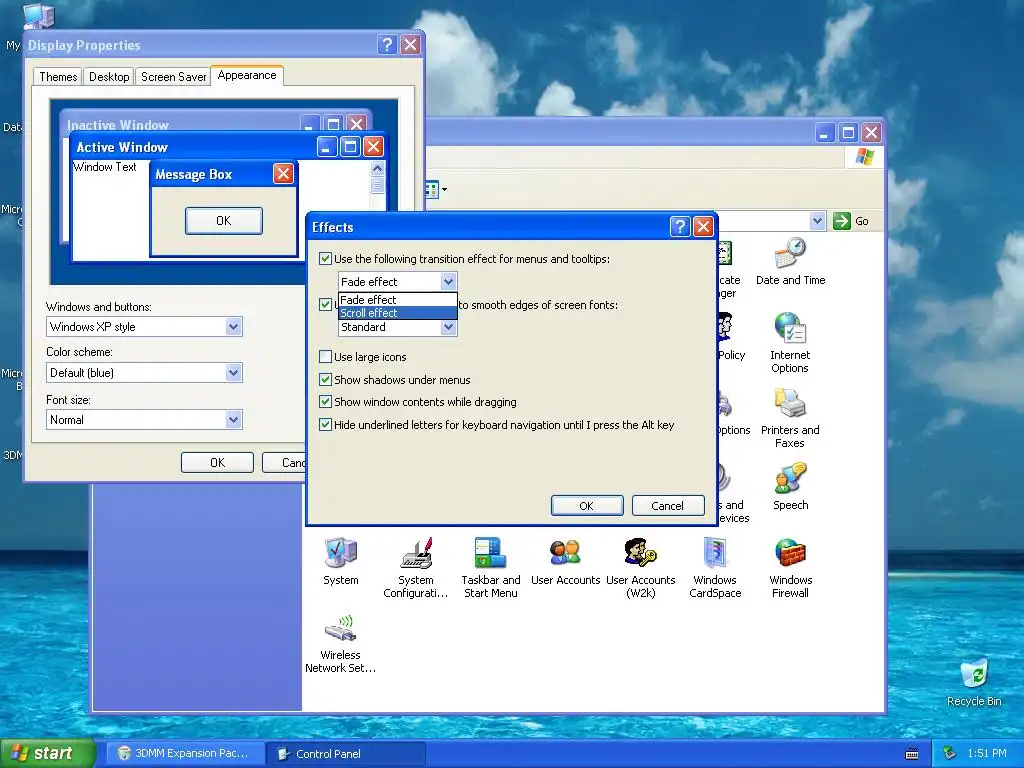Click OK in Display Properties
1024x768 pixels.
point(217,462)
